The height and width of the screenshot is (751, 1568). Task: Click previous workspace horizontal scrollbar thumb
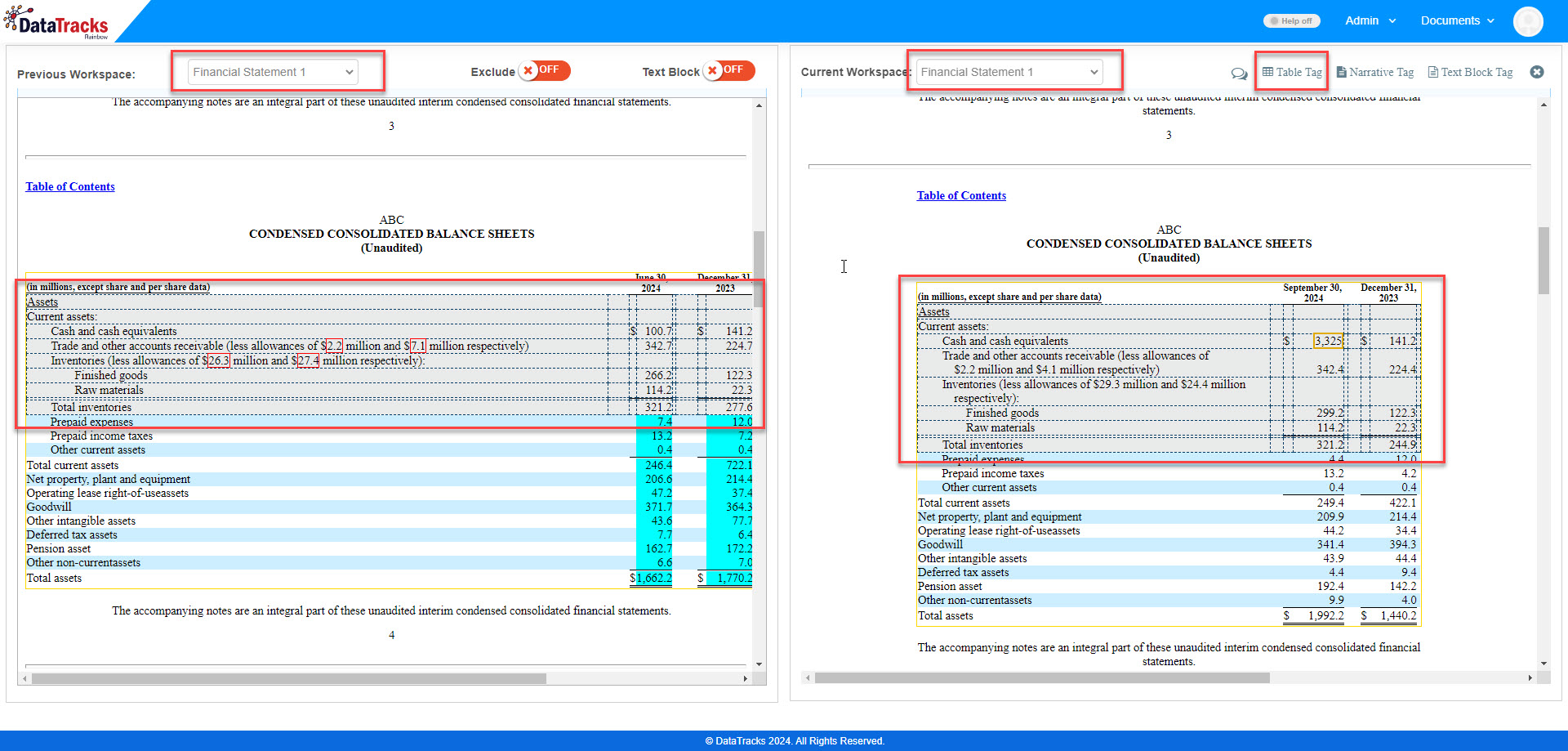(x=288, y=678)
